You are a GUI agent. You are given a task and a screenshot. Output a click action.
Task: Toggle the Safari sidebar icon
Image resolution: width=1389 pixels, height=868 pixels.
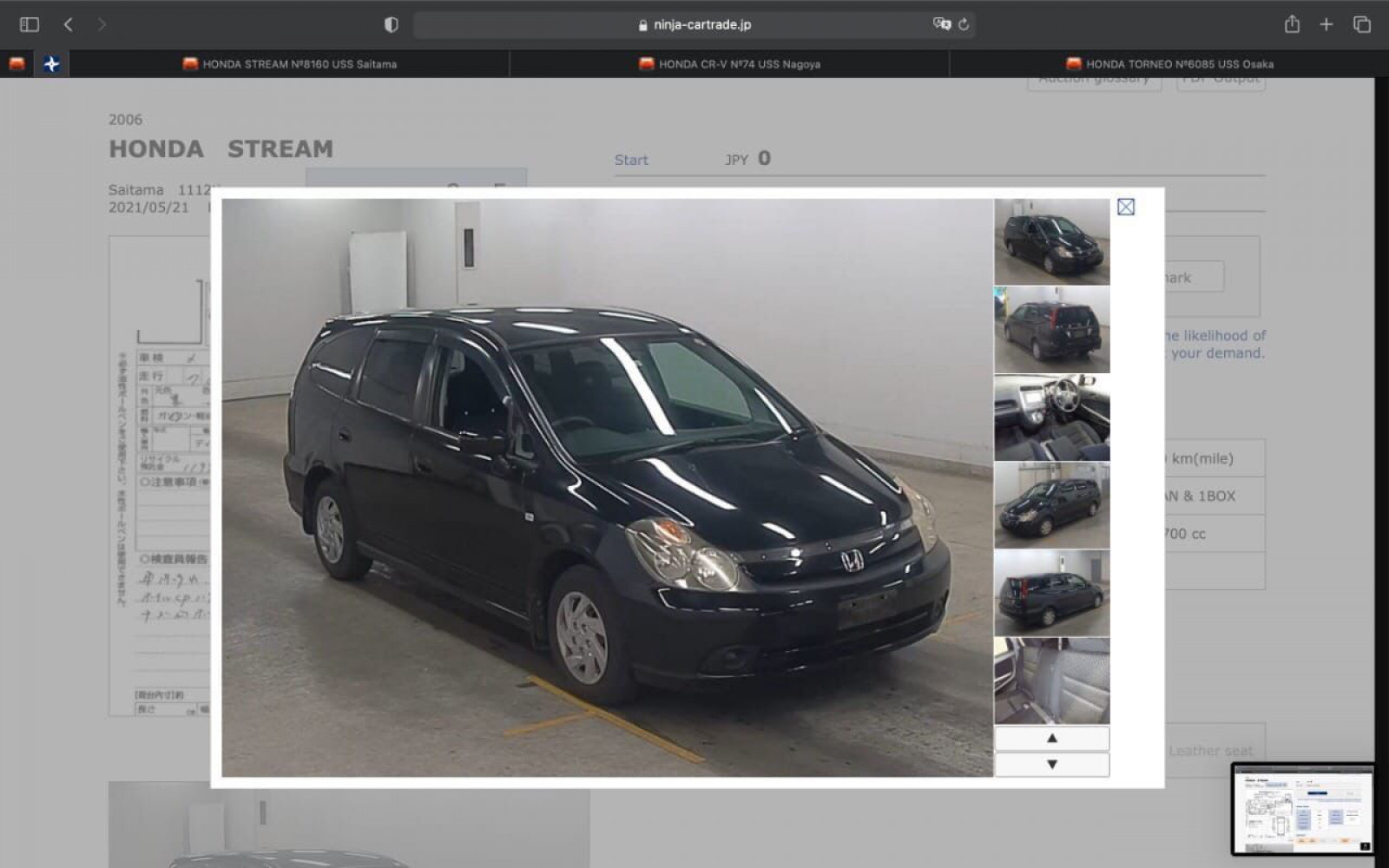30,24
